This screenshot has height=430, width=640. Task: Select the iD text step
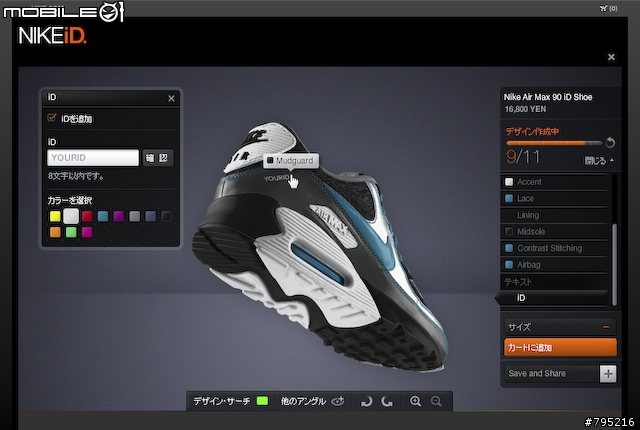[x=555, y=298]
